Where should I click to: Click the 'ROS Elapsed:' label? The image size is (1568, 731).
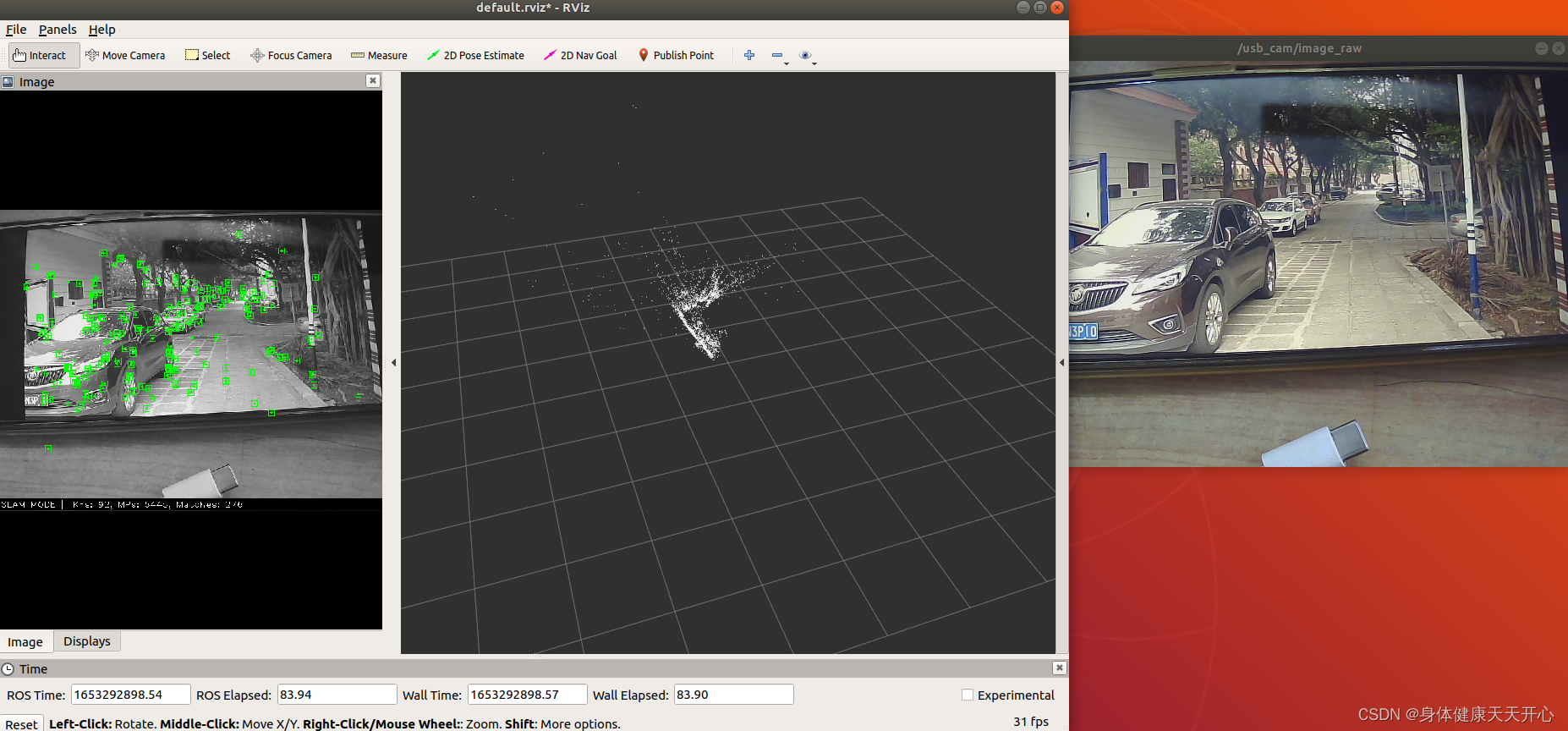pyautogui.click(x=233, y=695)
